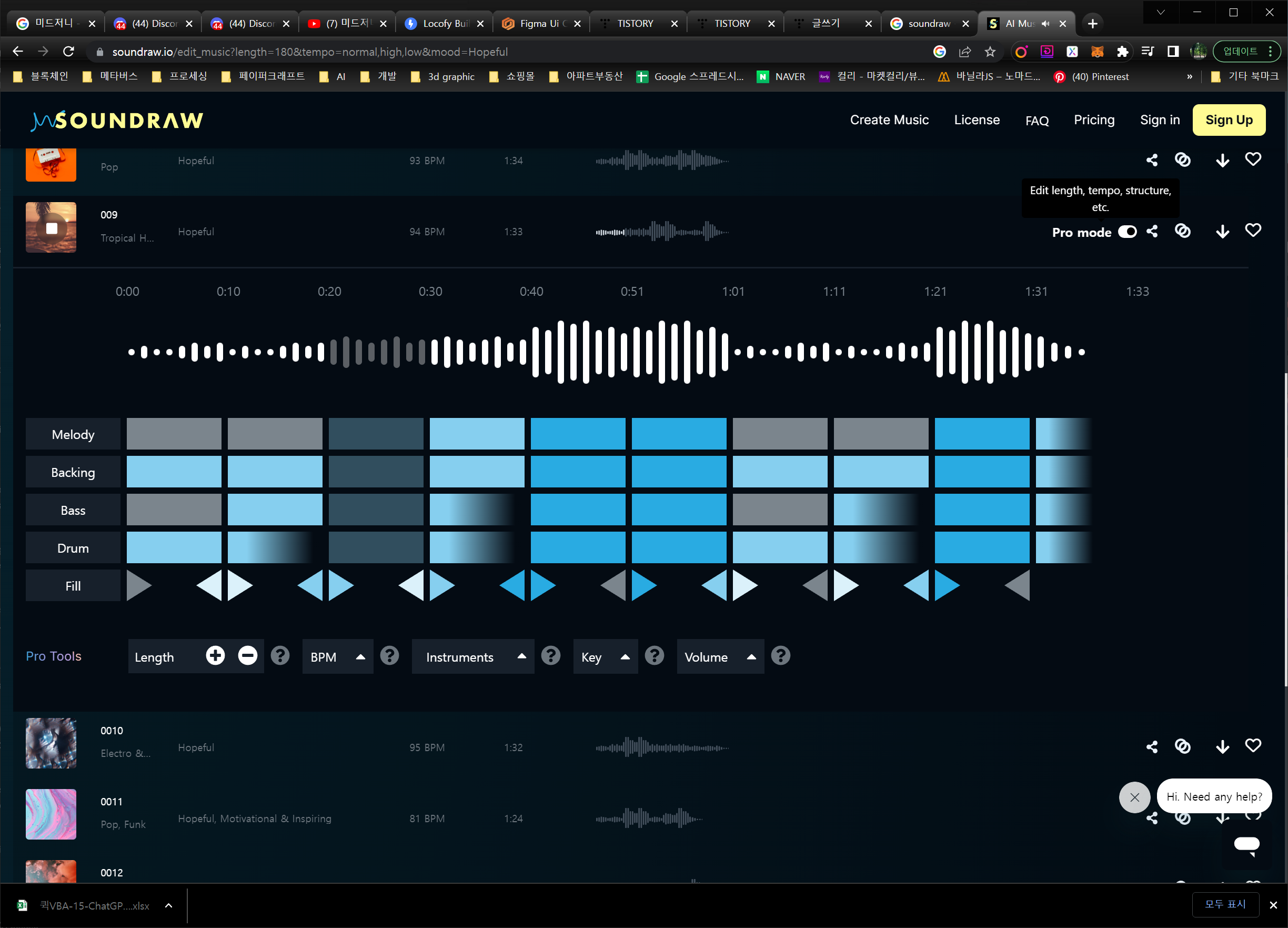1288x928 pixels.
Task: Toggle Pro mode switch
Action: [1128, 232]
